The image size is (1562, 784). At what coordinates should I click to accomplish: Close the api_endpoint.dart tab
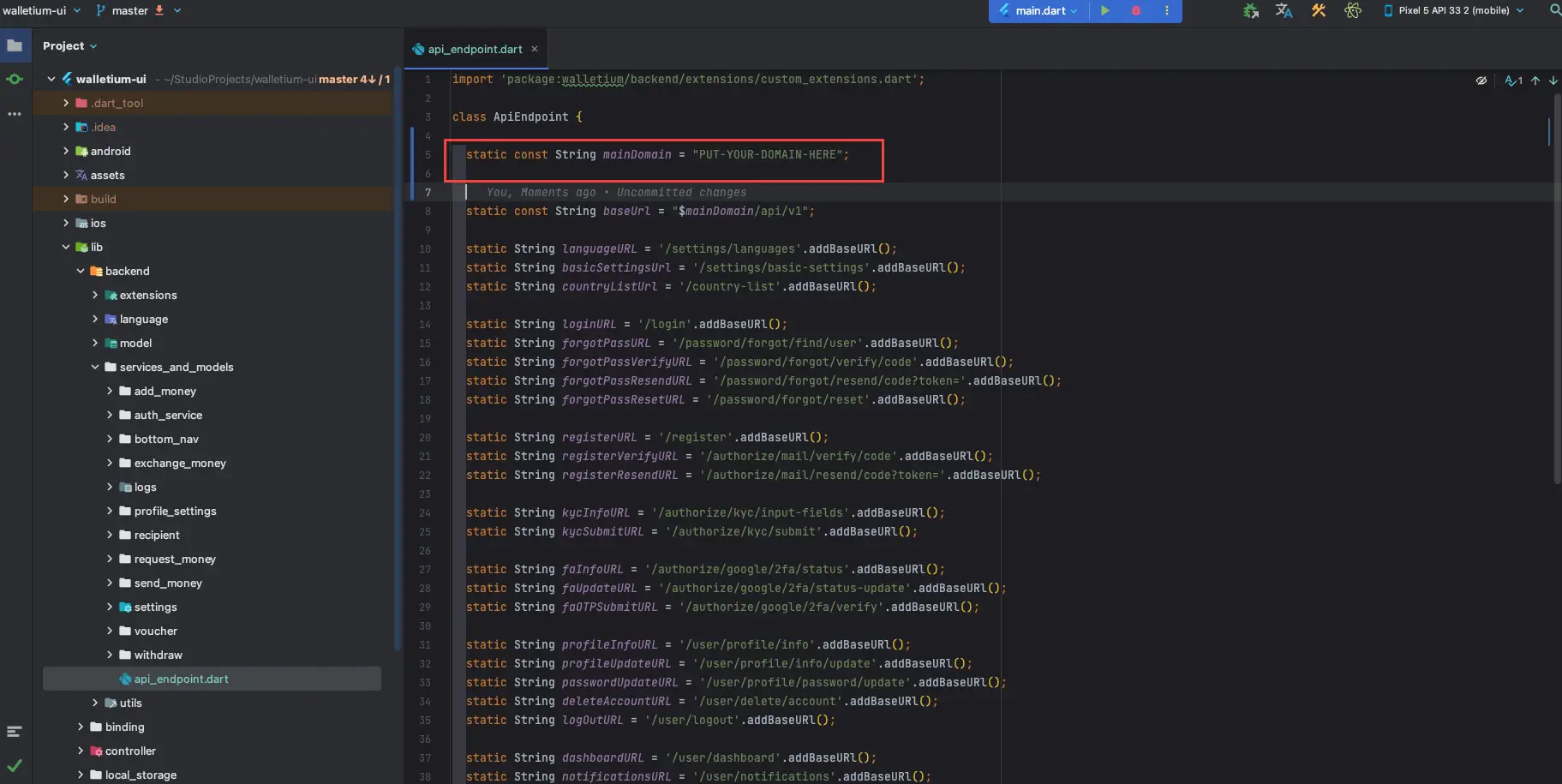tap(535, 49)
